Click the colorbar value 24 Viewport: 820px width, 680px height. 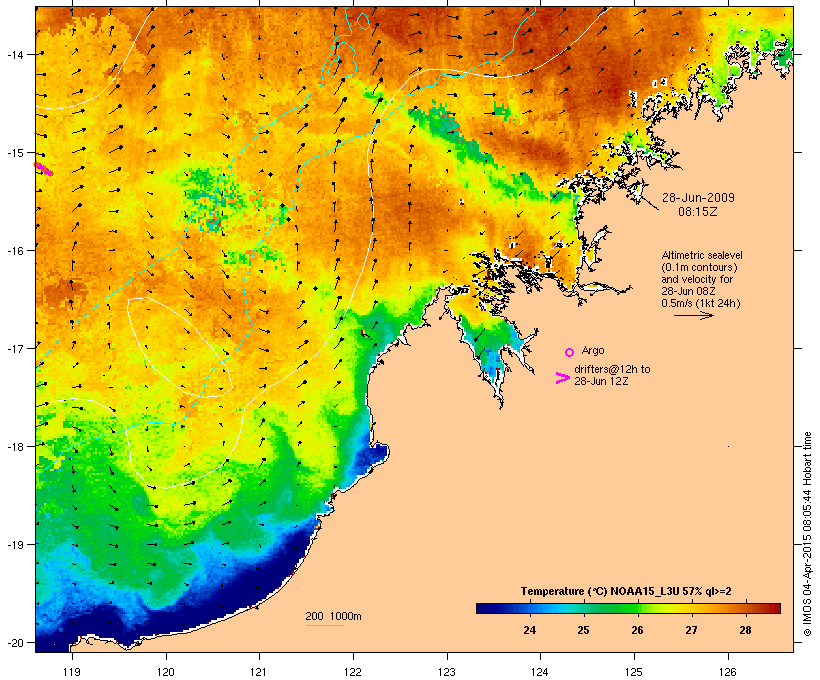click(x=530, y=630)
